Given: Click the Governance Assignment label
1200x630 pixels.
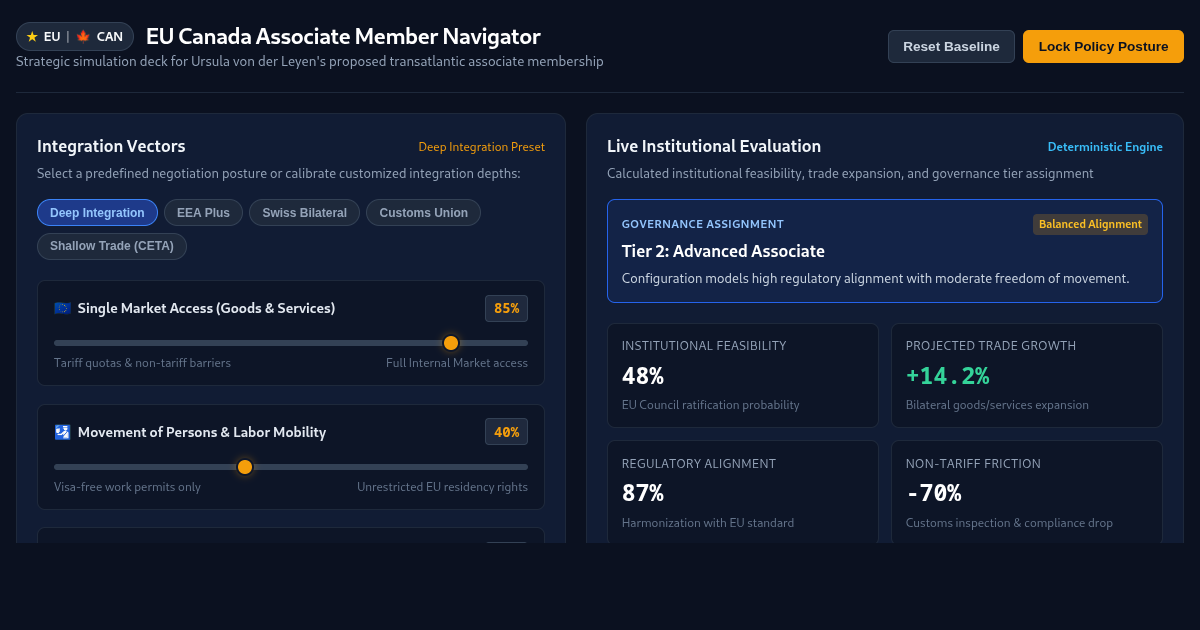Looking at the screenshot, I should (x=703, y=224).
